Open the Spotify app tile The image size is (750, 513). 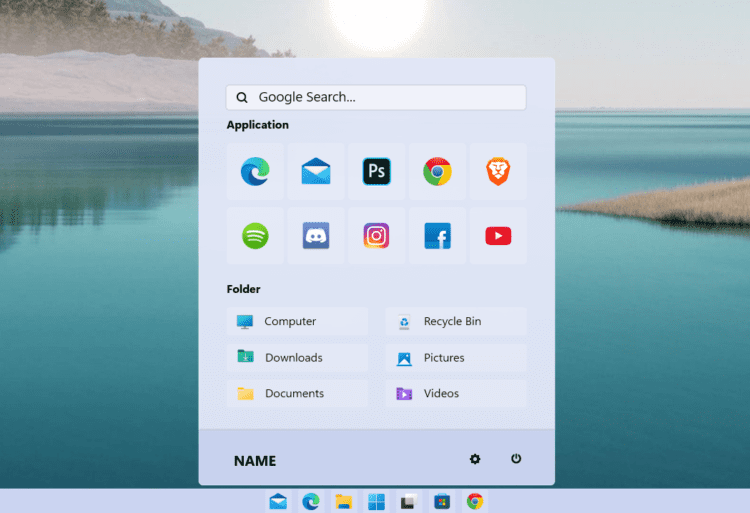255,236
